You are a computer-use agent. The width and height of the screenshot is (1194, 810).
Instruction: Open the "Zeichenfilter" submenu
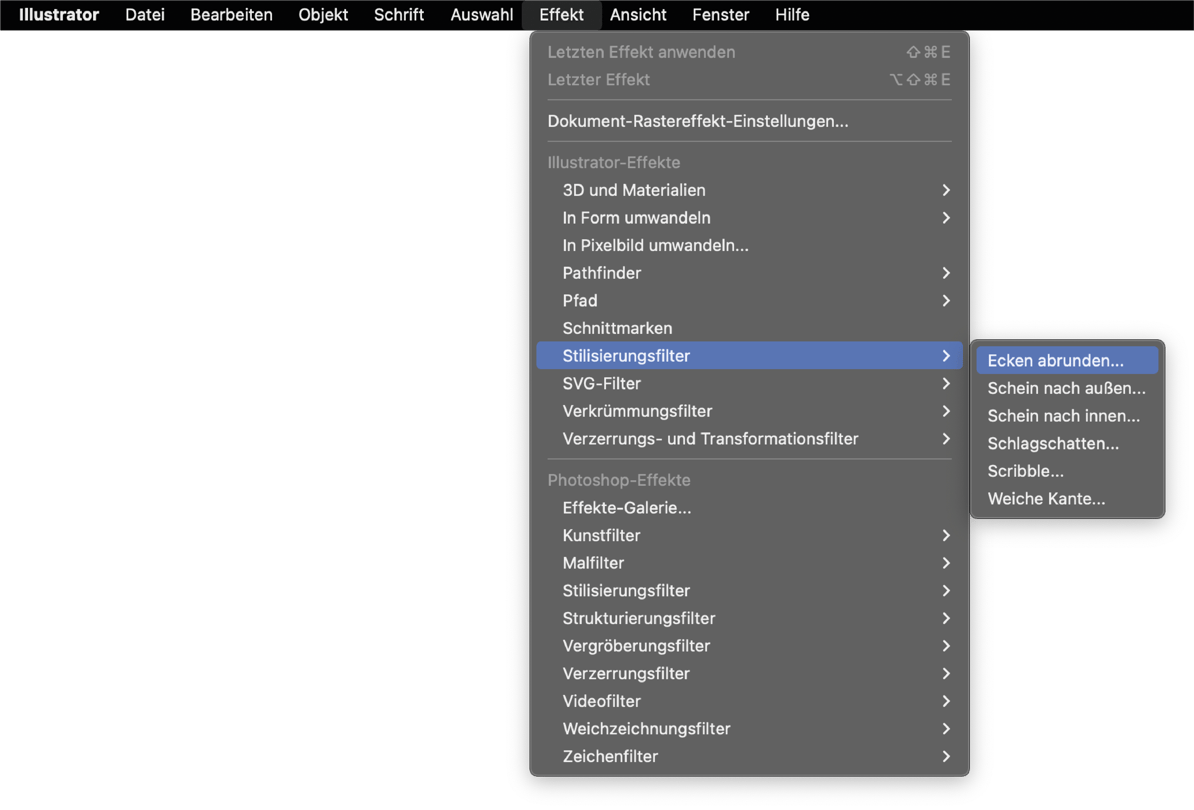(x=610, y=756)
